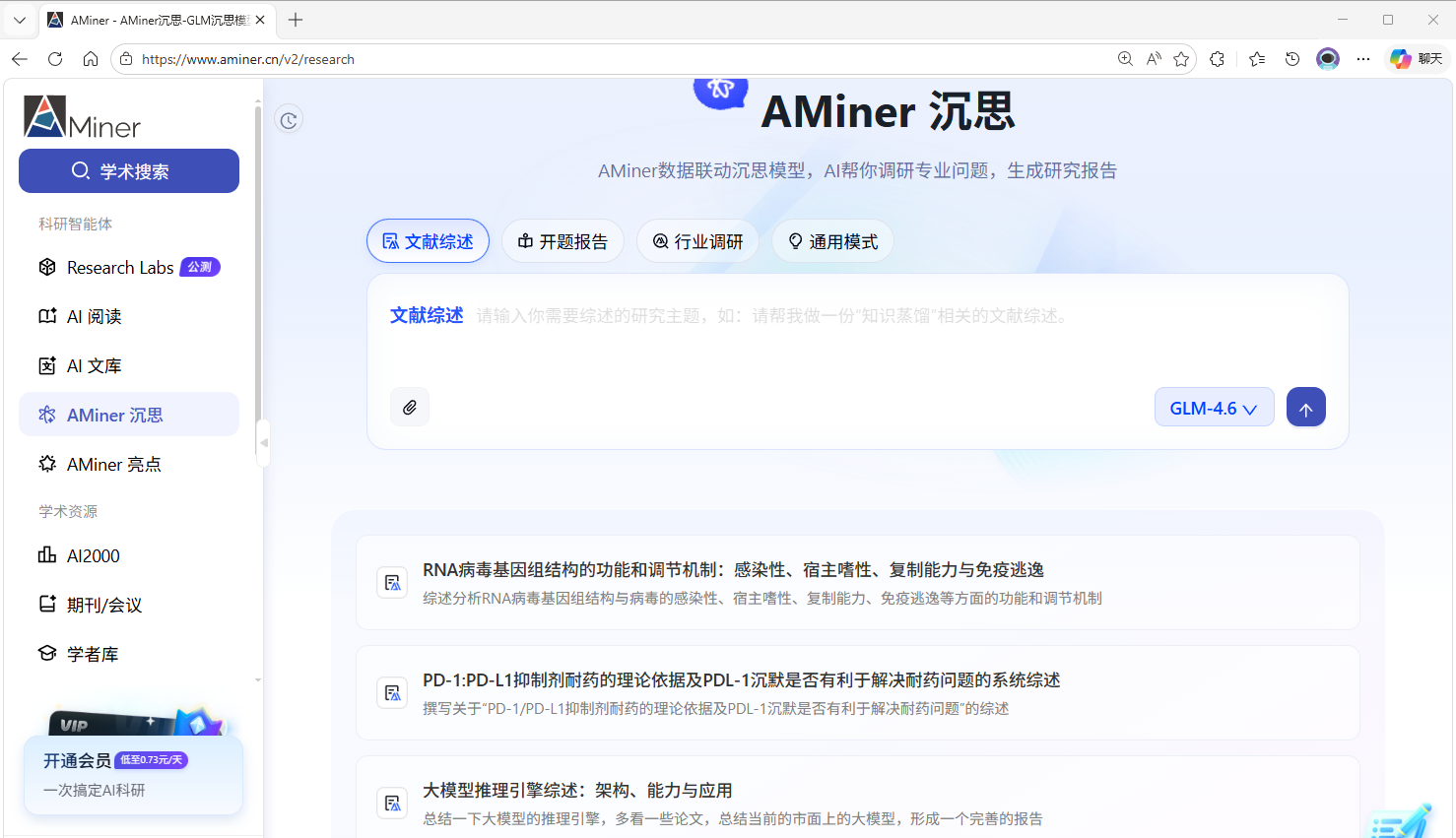This screenshot has width=1456, height=838.
Task: Click the floating note icon at bottom right
Action: (x=1401, y=822)
